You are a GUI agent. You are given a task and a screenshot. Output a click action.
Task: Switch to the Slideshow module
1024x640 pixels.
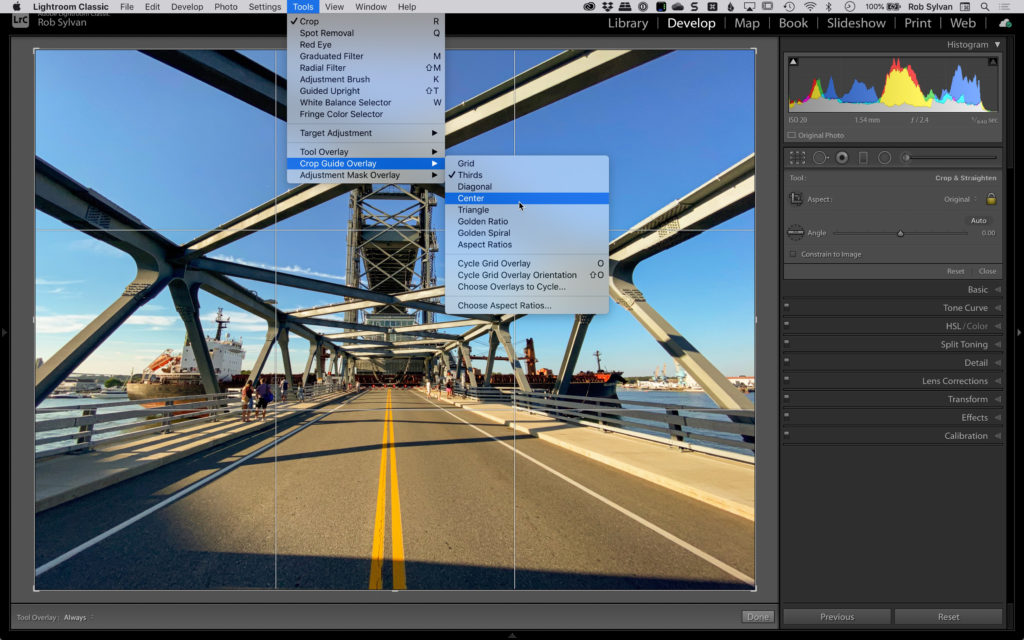pos(856,23)
